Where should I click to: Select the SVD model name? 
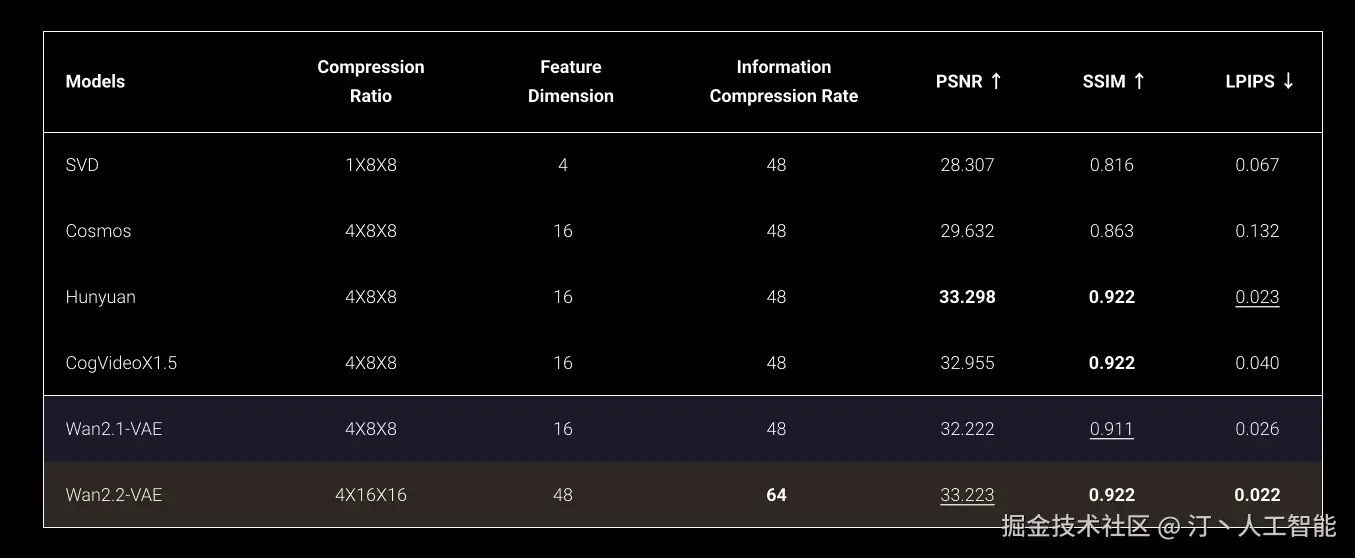[x=82, y=165]
